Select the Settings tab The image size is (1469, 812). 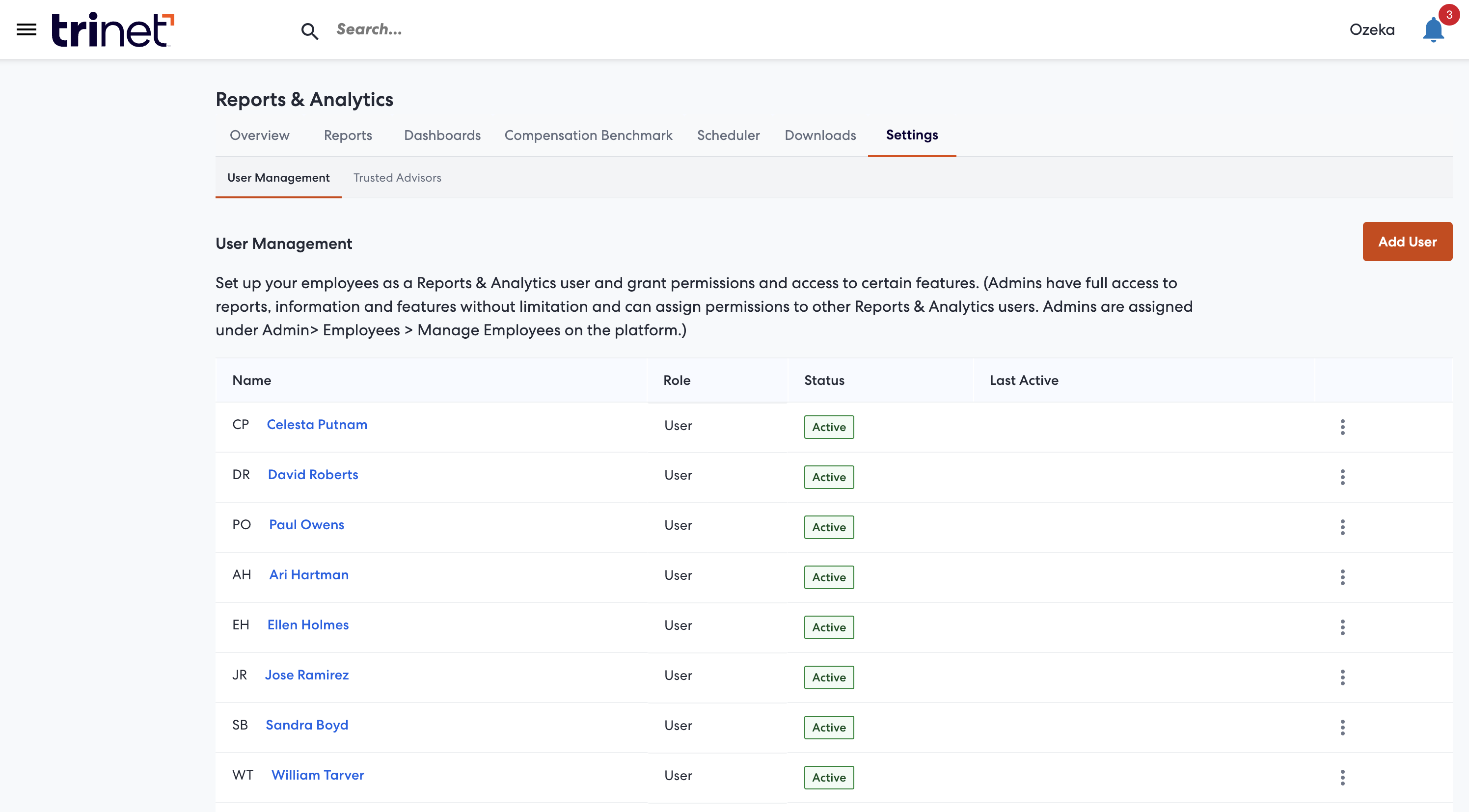[912, 135]
